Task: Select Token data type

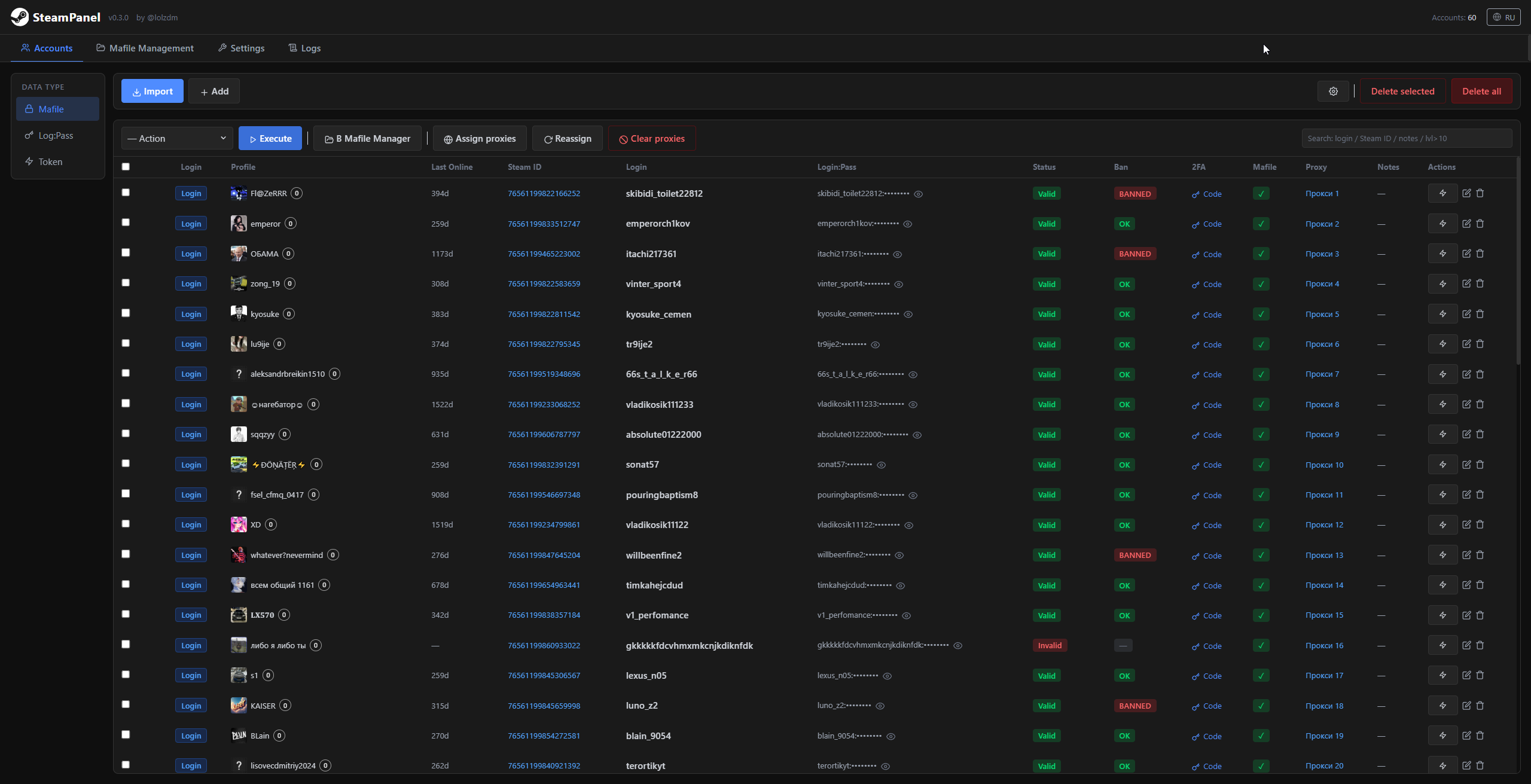Action: click(57, 161)
